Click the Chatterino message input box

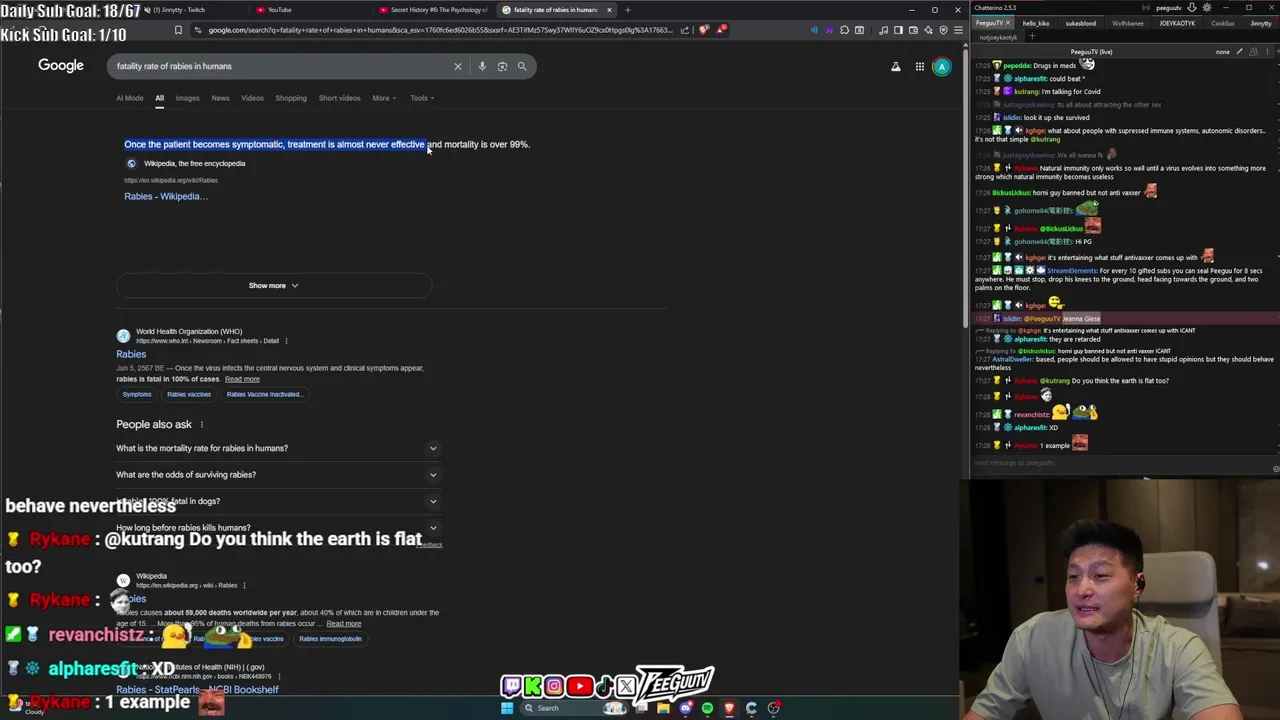point(1120,463)
